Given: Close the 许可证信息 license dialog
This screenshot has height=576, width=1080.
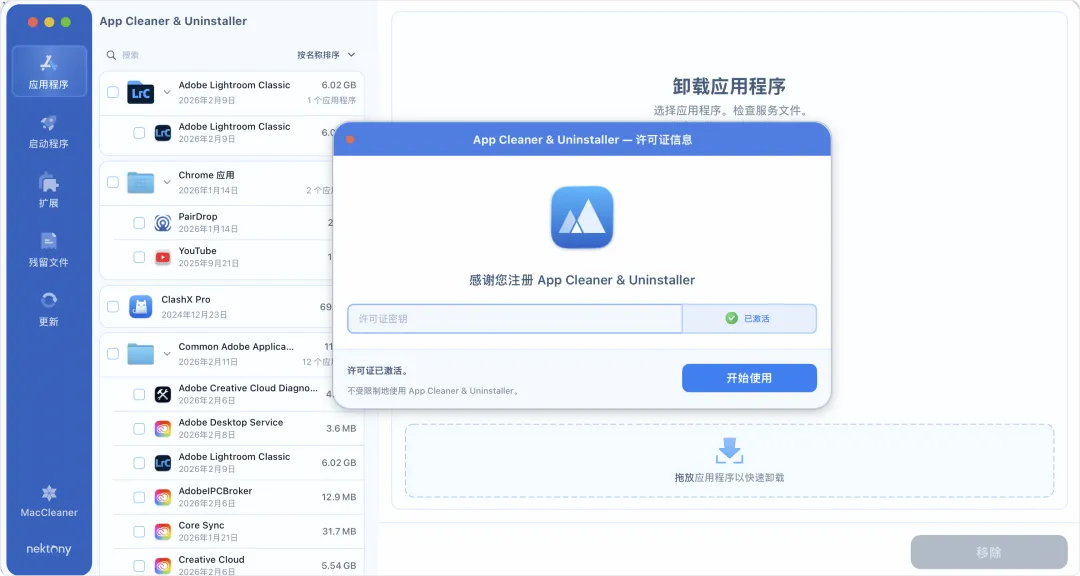Looking at the screenshot, I should [350, 140].
